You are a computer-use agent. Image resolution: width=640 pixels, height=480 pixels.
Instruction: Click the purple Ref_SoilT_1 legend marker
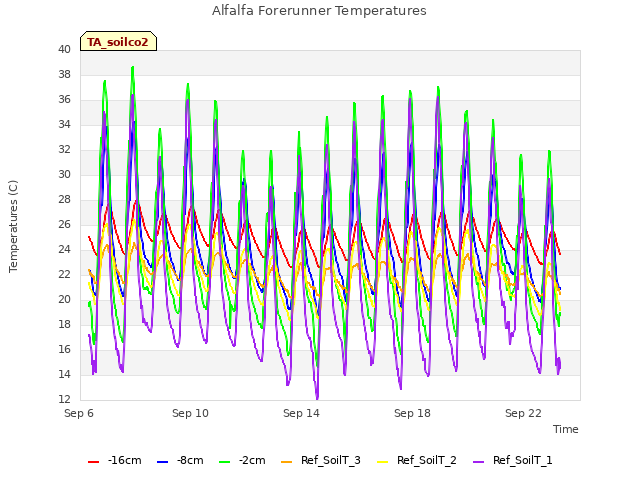pos(478,462)
